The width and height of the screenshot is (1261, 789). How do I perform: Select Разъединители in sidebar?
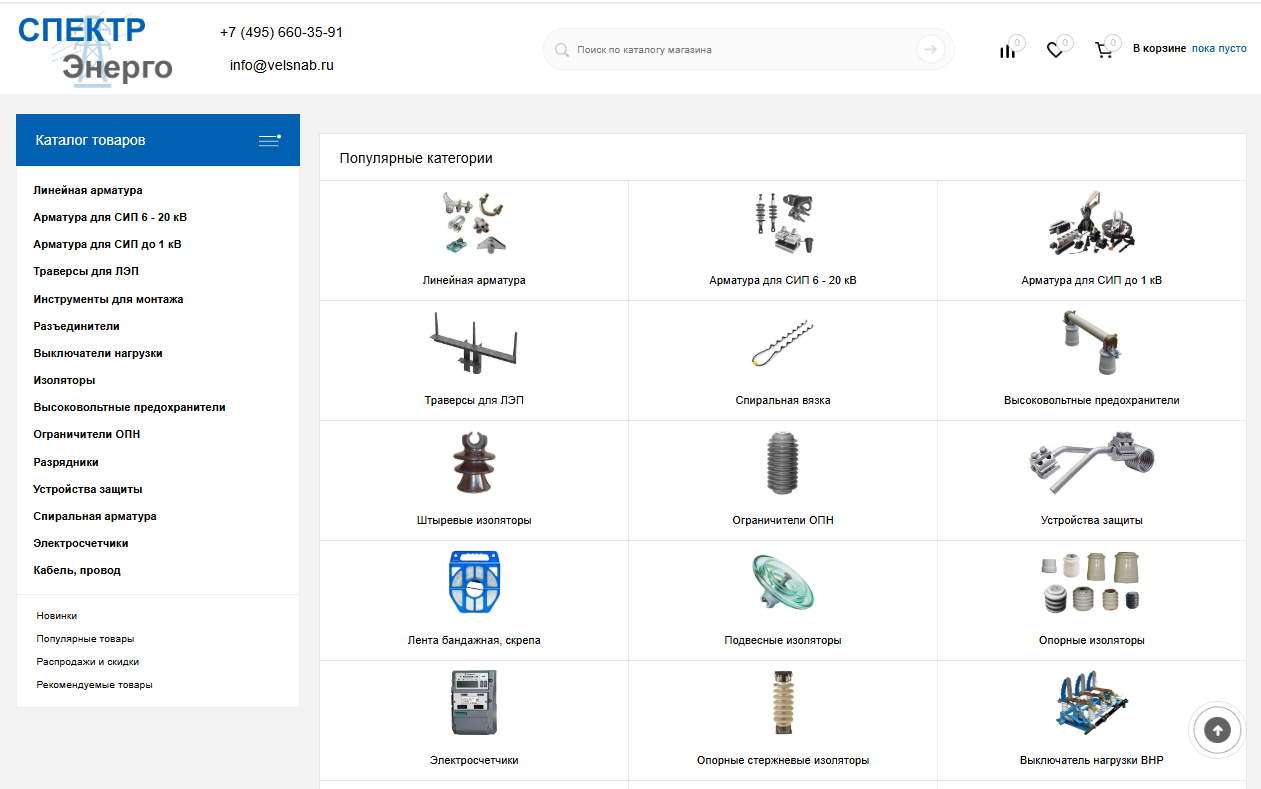point(76,326)
